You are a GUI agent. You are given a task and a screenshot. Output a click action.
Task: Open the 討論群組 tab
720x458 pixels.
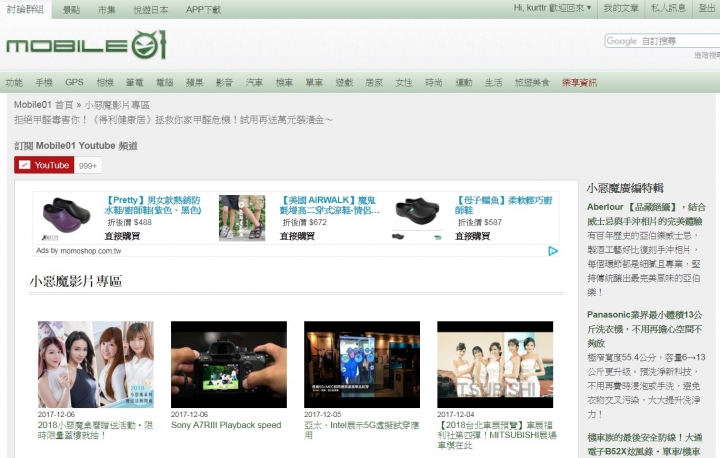[25, 9]
